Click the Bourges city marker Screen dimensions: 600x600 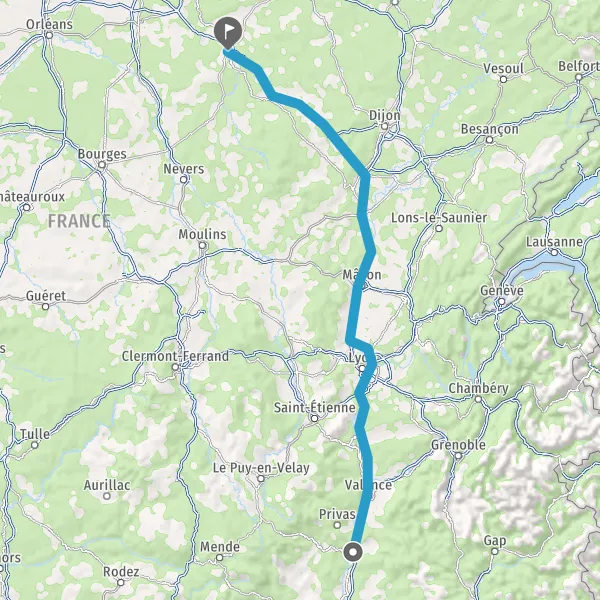point(102,165)
